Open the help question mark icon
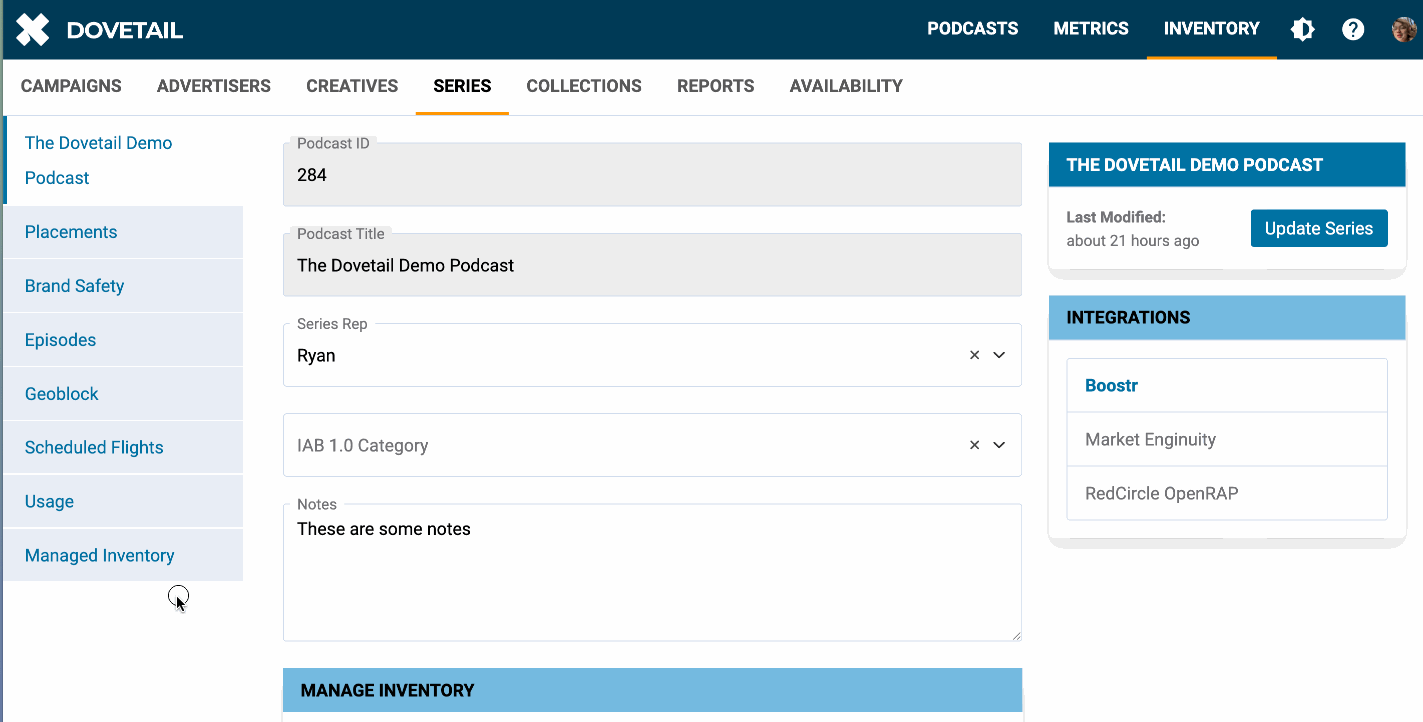Viewport: 1423px width, 722px height. [1353, 29]
